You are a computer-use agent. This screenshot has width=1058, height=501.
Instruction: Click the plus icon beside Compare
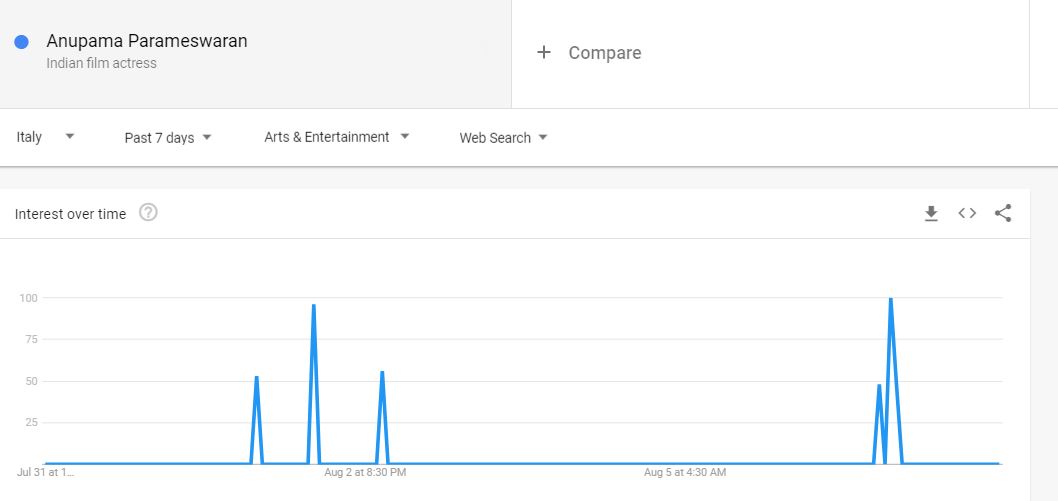[543, 52]
